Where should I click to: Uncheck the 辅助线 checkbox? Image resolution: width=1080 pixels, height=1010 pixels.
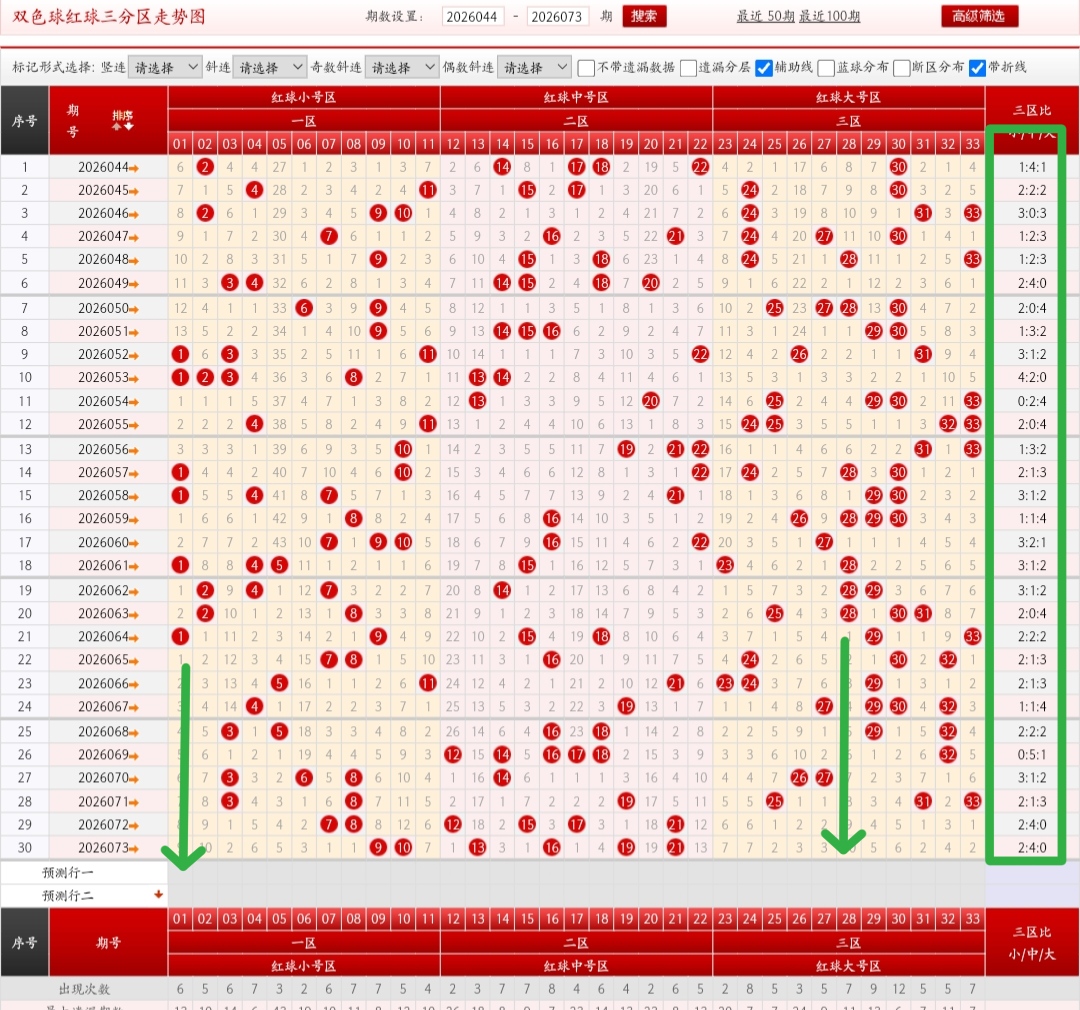[x=763, y=68]
